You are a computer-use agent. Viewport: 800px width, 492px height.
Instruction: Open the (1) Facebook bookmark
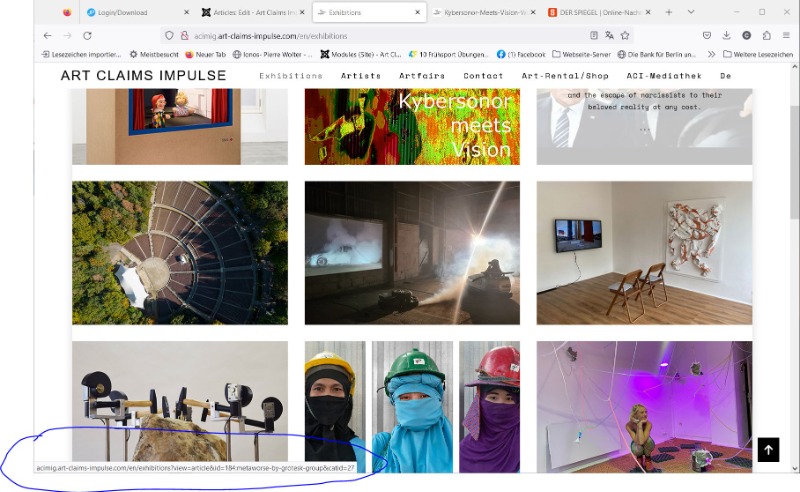pyautogui.click(x=521, y=54)
